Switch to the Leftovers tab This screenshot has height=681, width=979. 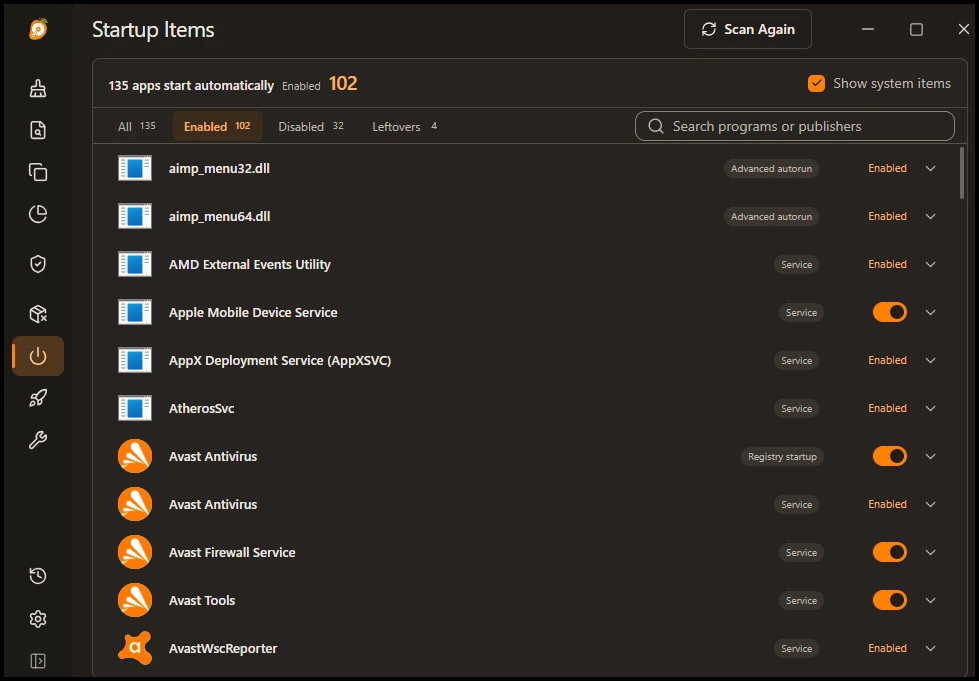[x=405, y=126]
